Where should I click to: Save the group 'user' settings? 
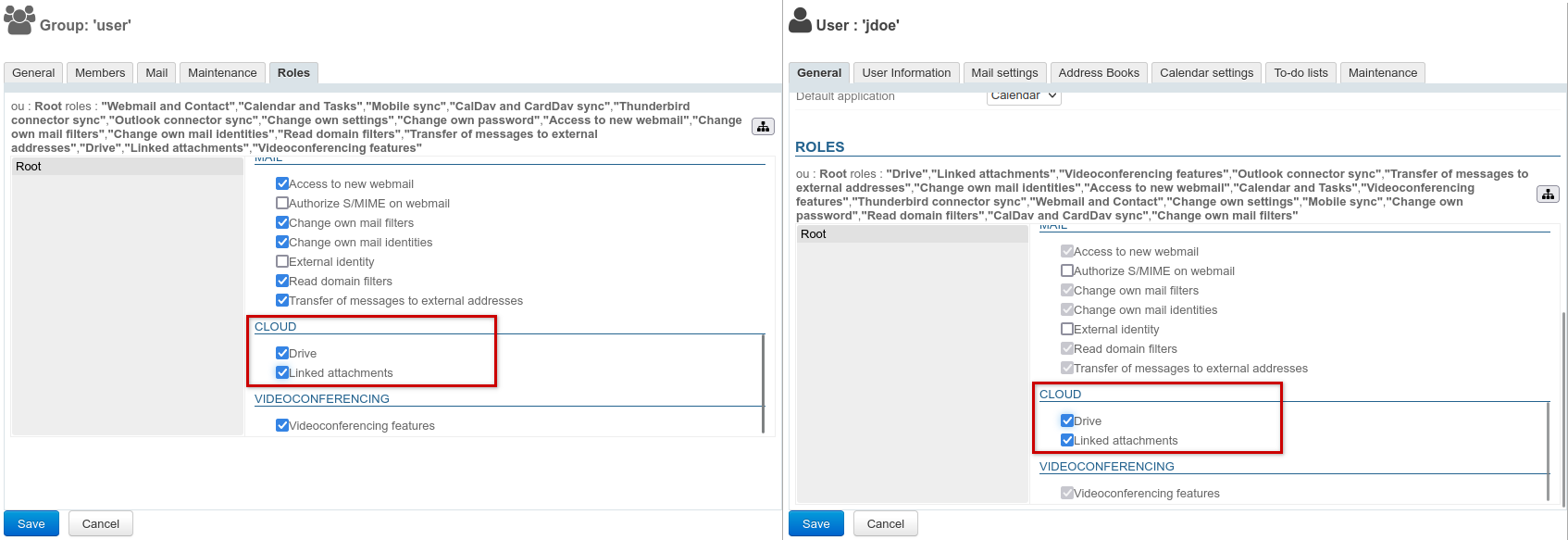click(31, 523)
